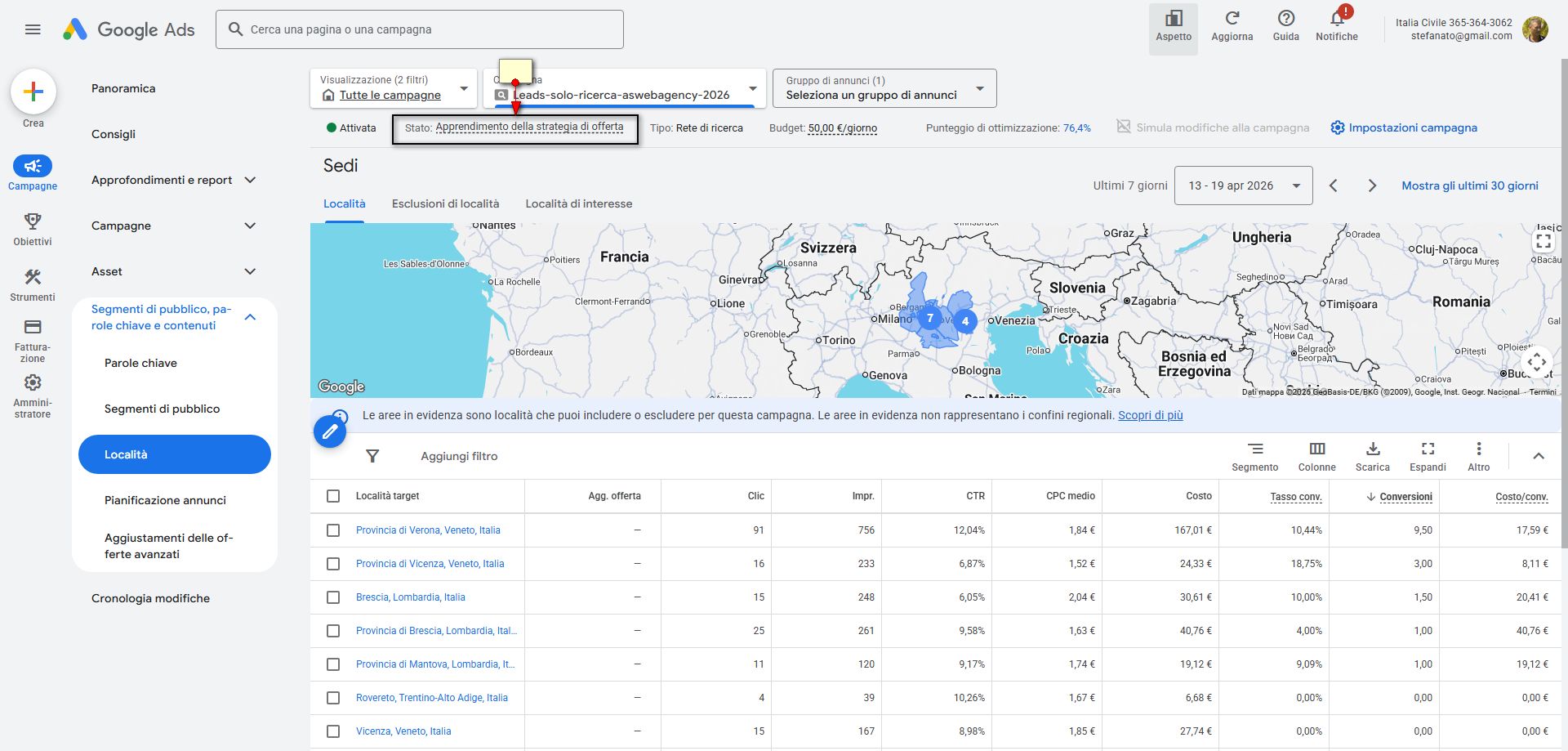Click the Aggiorna refresh icon
The width and height of the screenshot is (1568, 751).
pos(1232,20)
